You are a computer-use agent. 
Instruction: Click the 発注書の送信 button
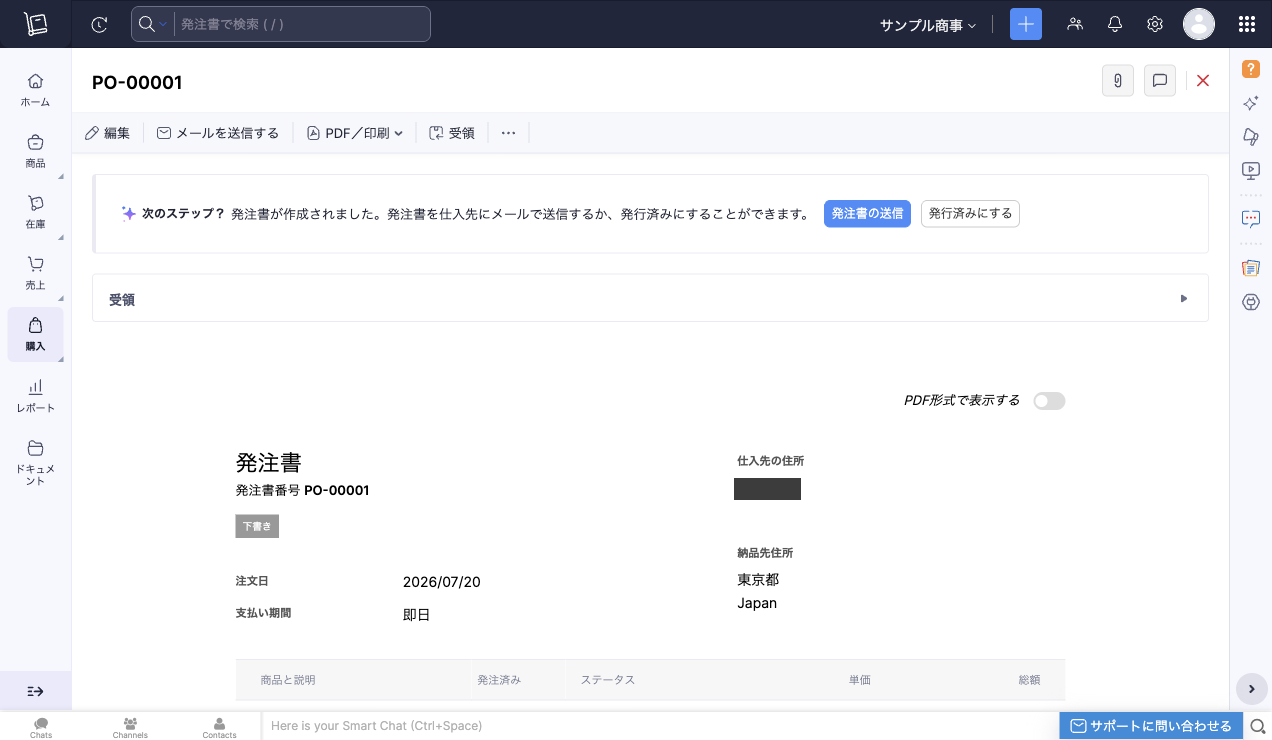pyautogui.click(x=867, y=214)
